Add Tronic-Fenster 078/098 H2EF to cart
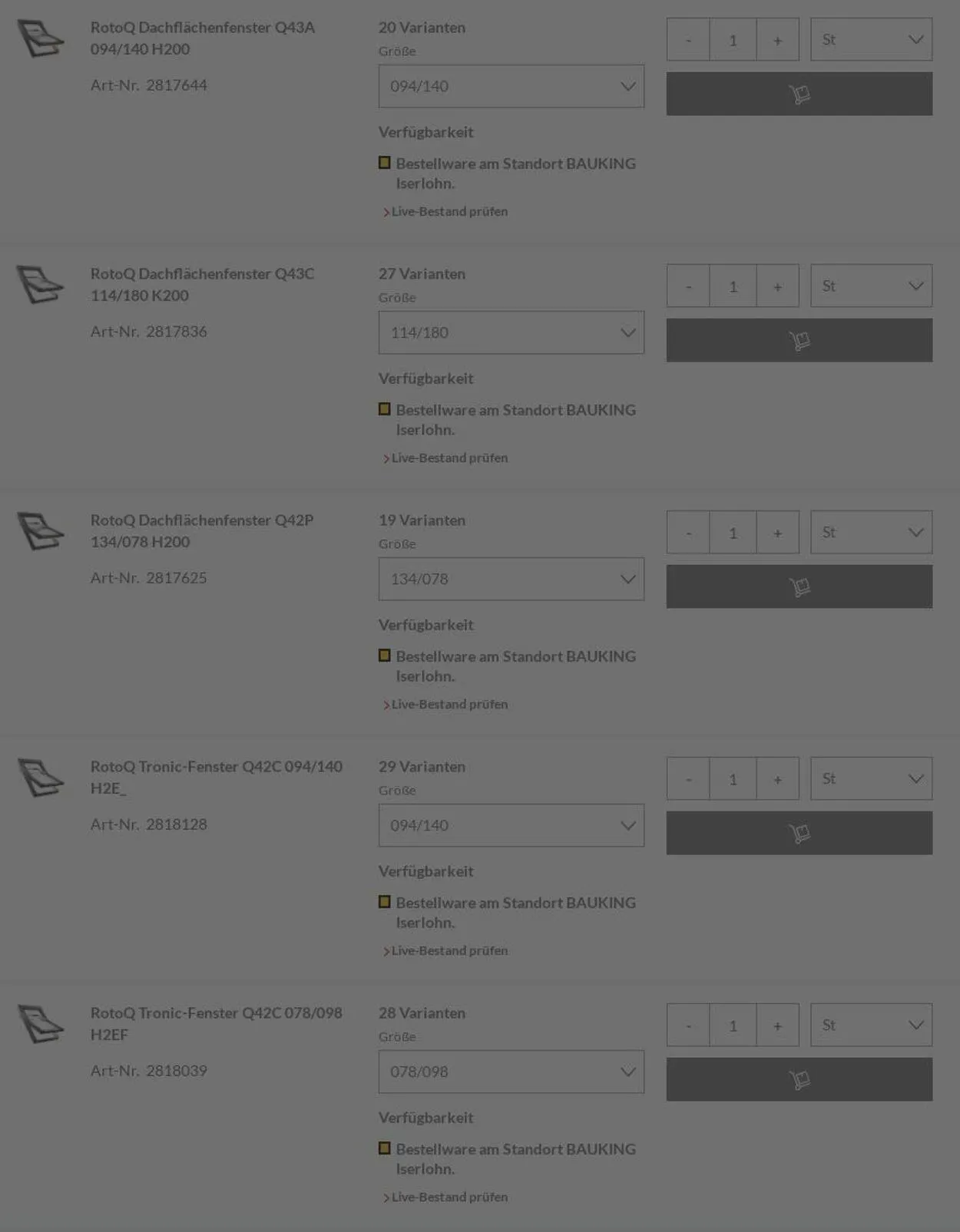Image resolution: width=960 pixels, height=1232 pixels. (799, 1079)
